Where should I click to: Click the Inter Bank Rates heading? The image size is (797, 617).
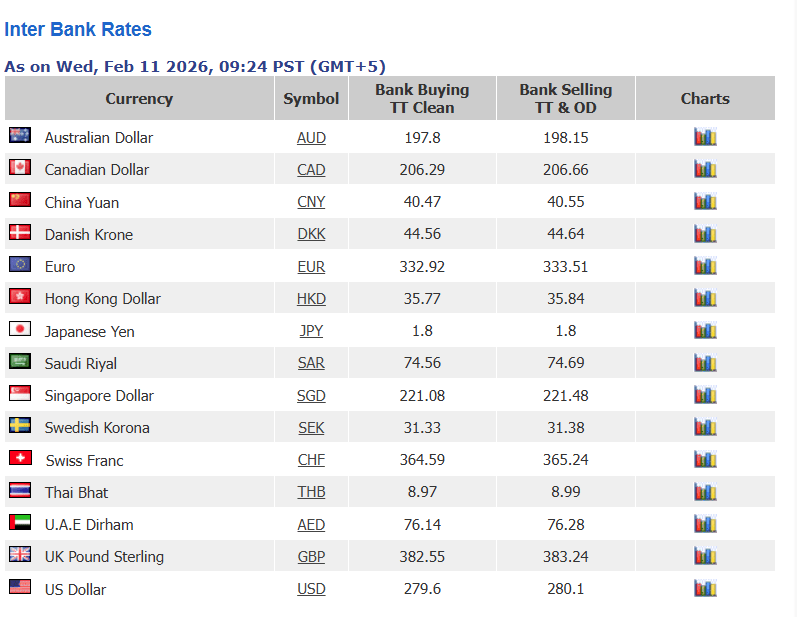78,29
